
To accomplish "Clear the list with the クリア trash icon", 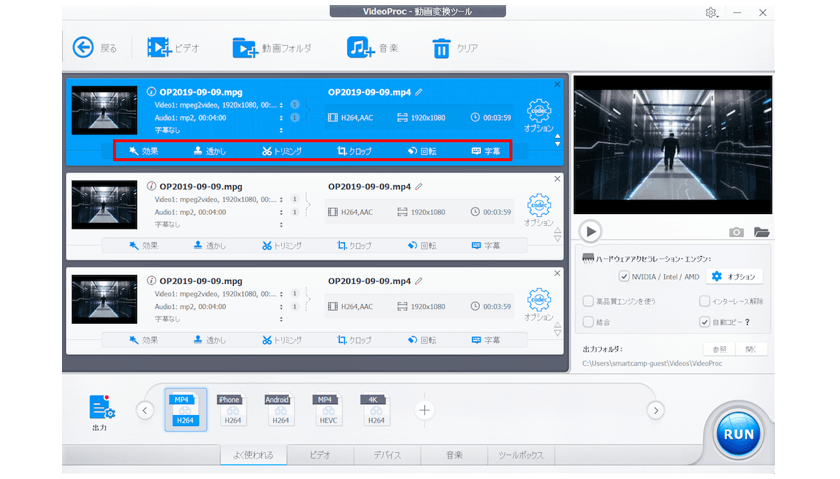I will (441, 47).
